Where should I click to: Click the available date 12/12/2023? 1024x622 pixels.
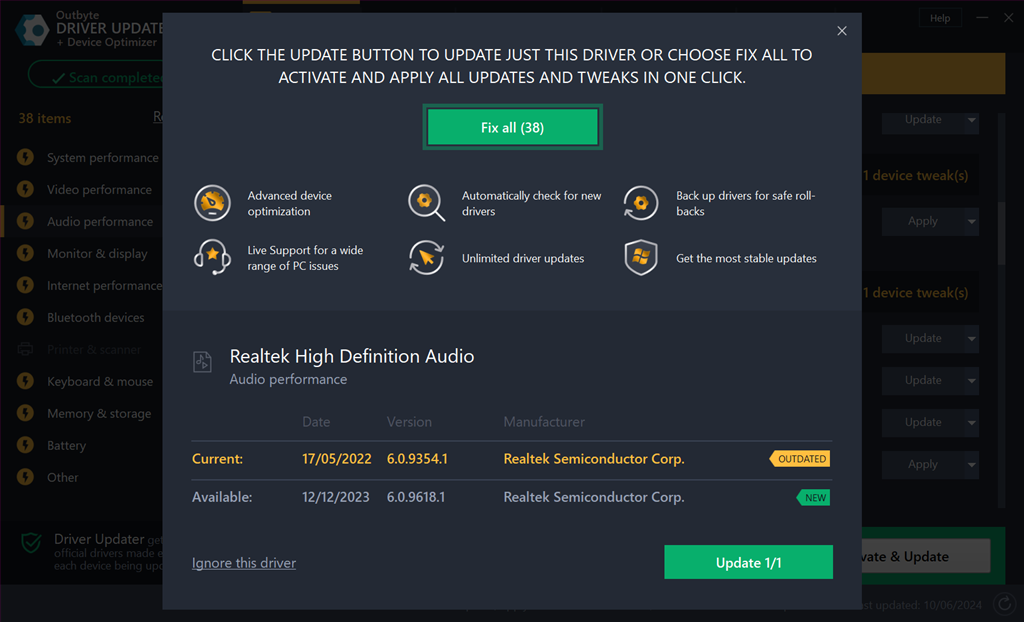coord(336,497)
